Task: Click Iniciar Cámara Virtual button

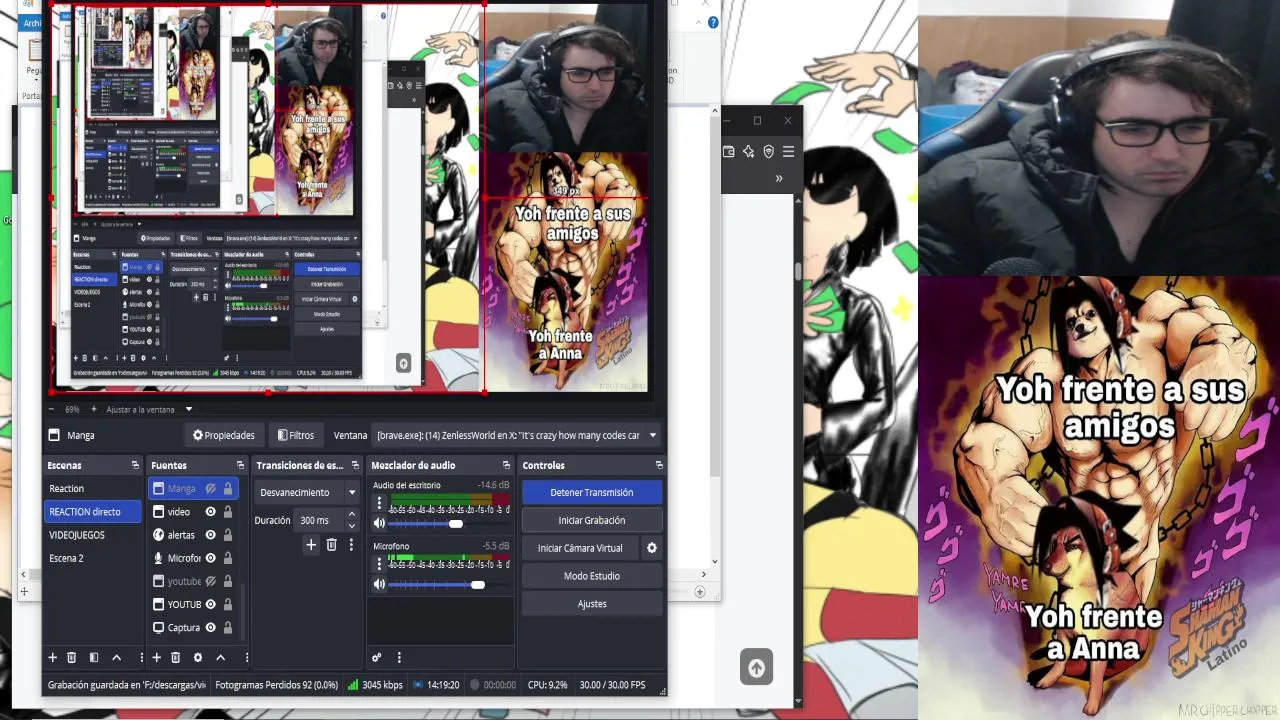Action: click(x=580, y=548)
